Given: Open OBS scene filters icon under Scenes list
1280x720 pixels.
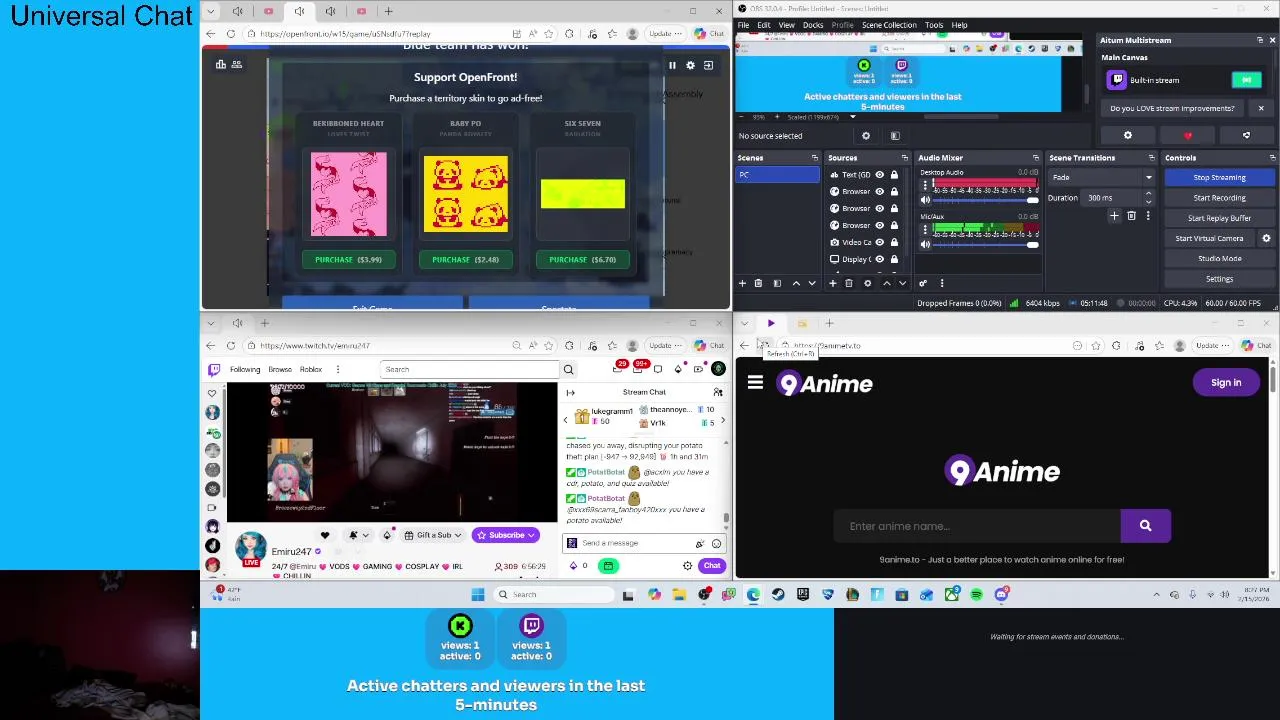Looking at the screenshot, I should click(x=777, y=283).
